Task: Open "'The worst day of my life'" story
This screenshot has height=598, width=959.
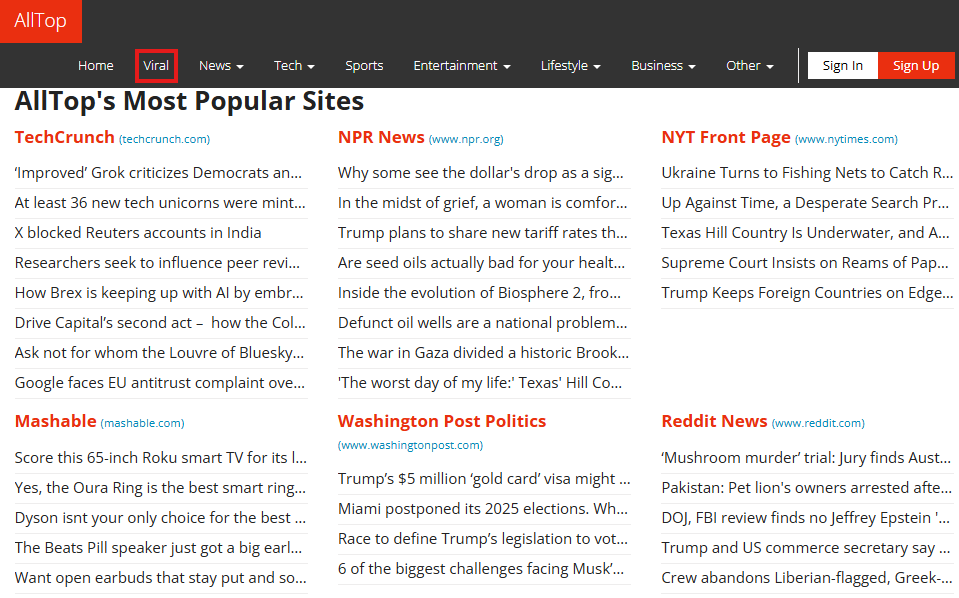Action: (x=480, y=383)
